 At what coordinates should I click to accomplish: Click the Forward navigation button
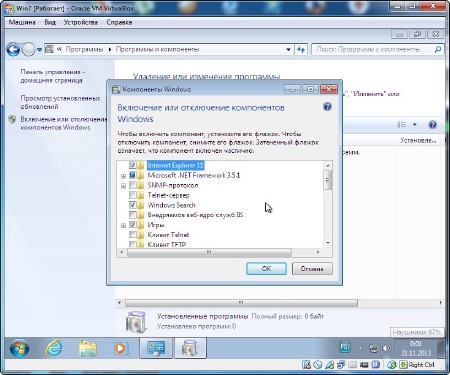coord(28,50)
